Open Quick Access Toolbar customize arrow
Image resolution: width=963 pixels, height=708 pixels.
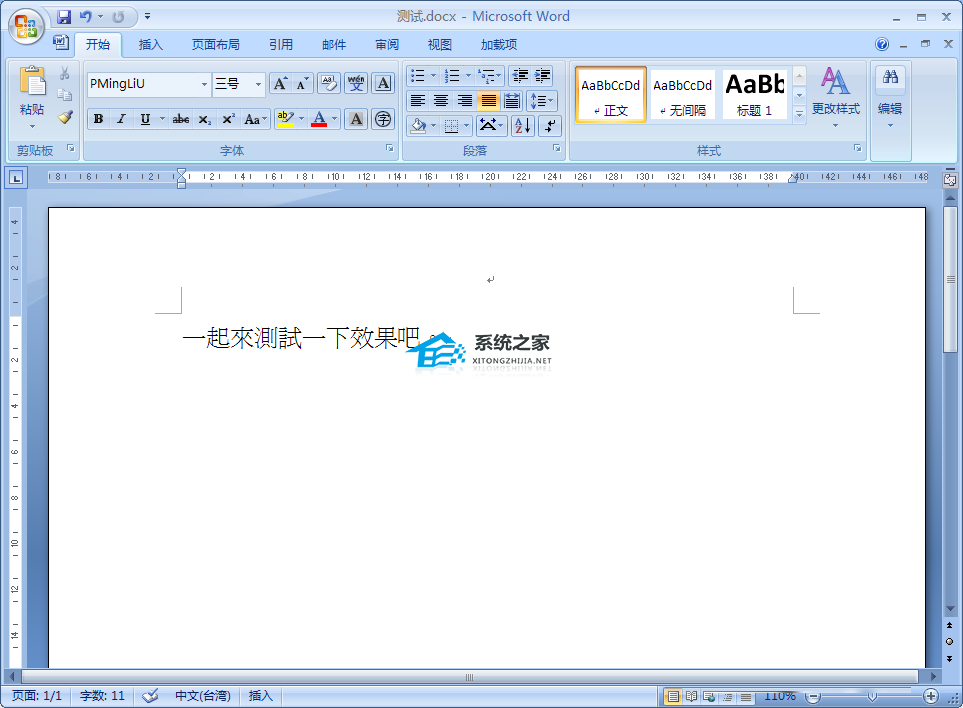coord(147,17)
